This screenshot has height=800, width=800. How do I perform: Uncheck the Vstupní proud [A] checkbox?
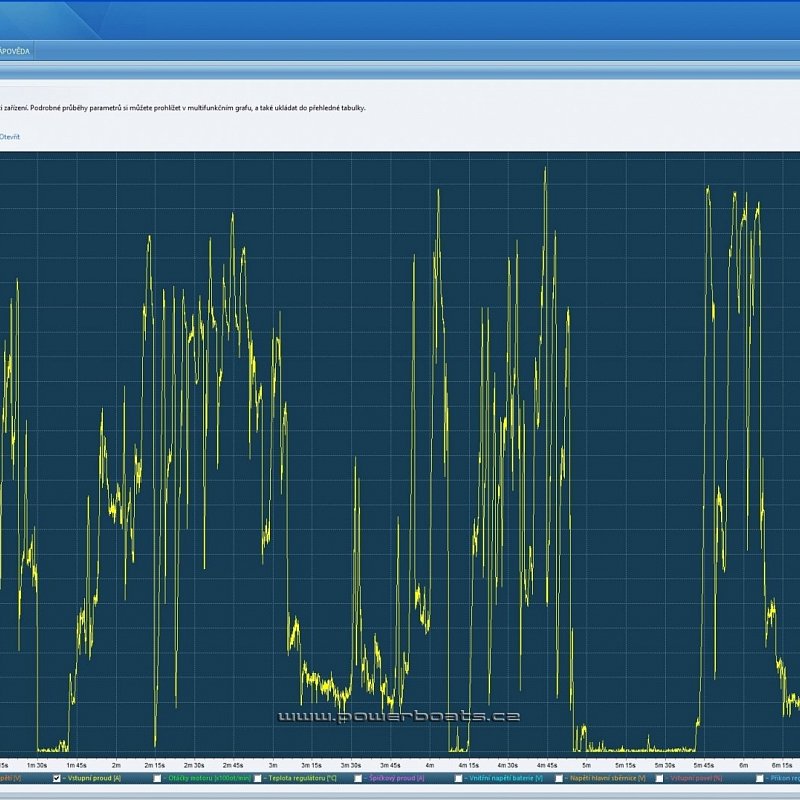click(57, 778)
